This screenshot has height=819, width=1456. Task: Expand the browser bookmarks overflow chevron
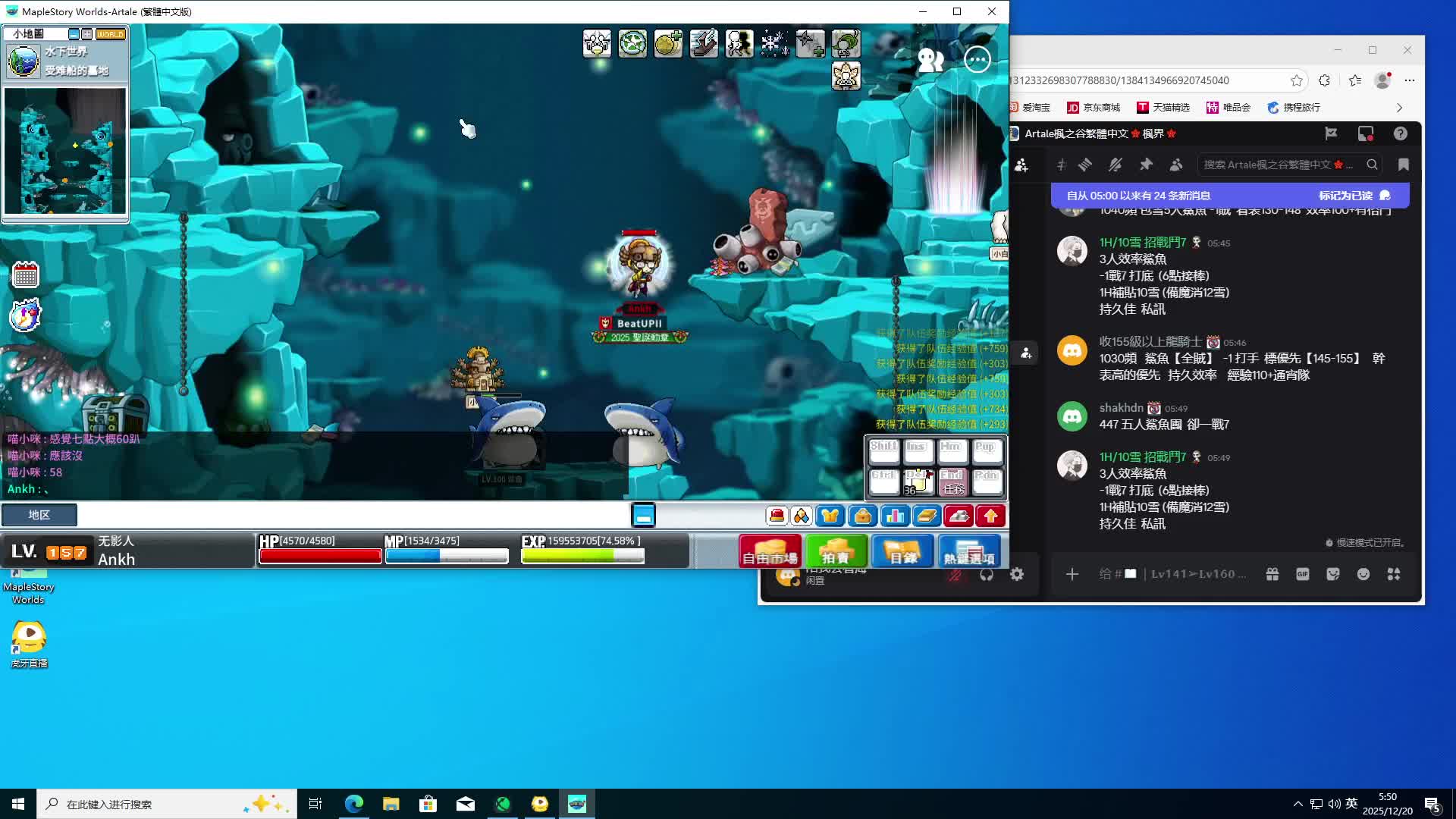click(x=1399, y=108)
